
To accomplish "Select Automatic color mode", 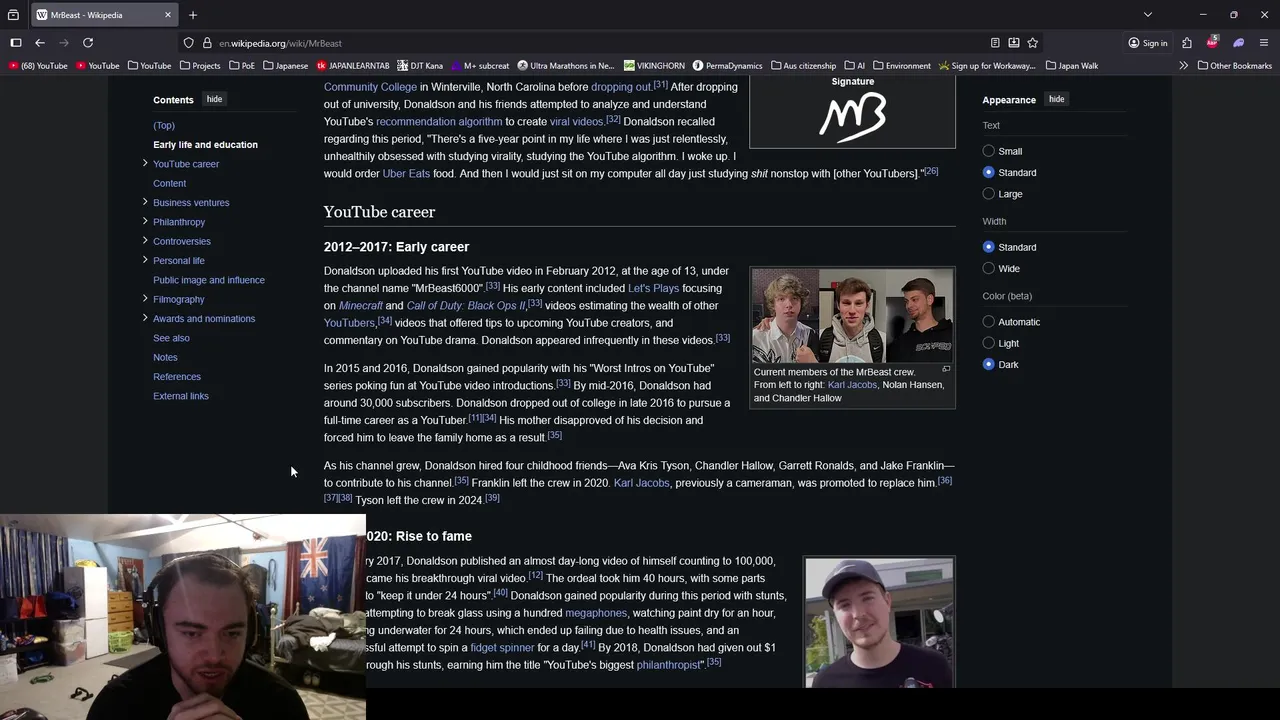I will pos(989,322).
